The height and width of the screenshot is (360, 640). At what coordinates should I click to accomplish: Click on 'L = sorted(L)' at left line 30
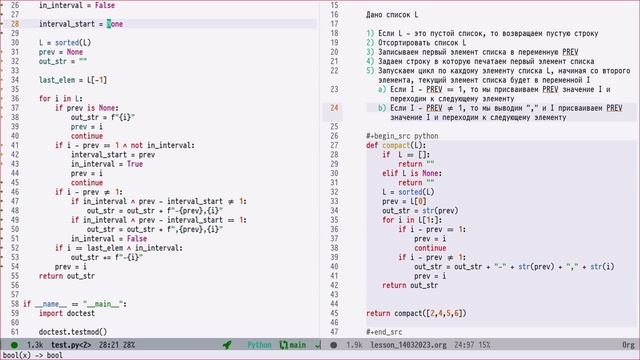(65, 42)
